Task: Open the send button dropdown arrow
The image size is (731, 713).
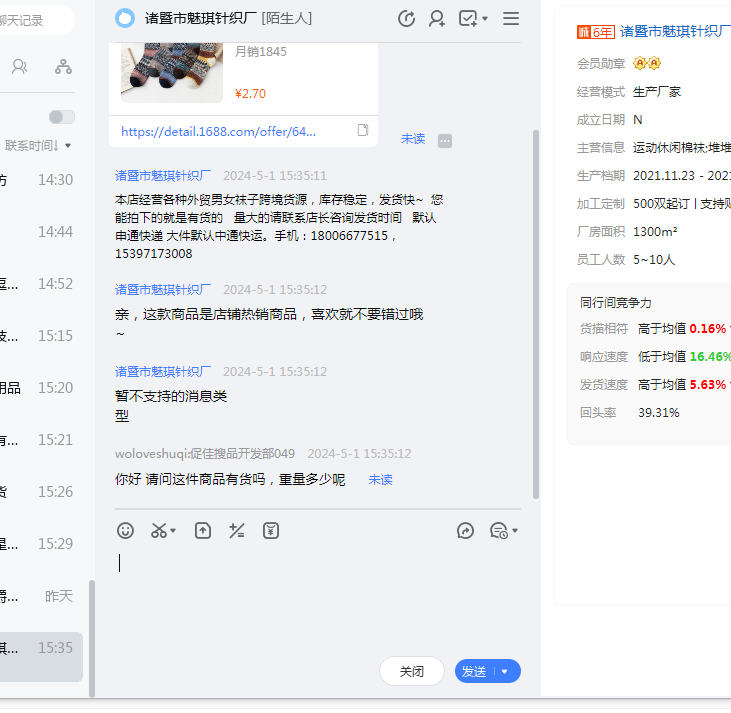Action: click(505, 671)
